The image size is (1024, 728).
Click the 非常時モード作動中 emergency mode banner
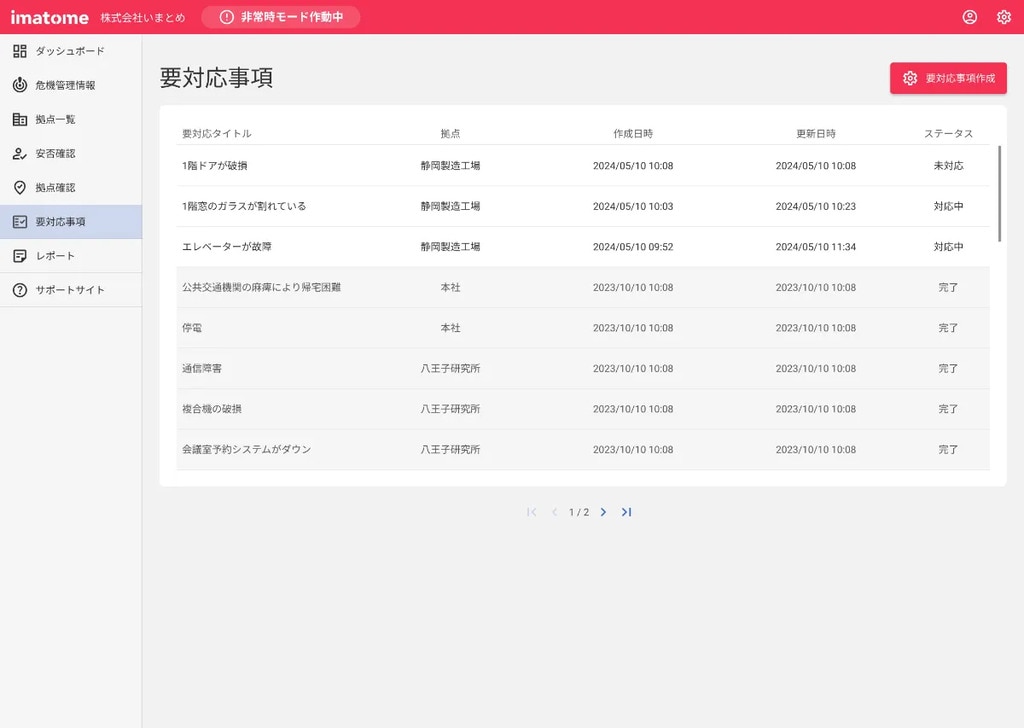280,17
